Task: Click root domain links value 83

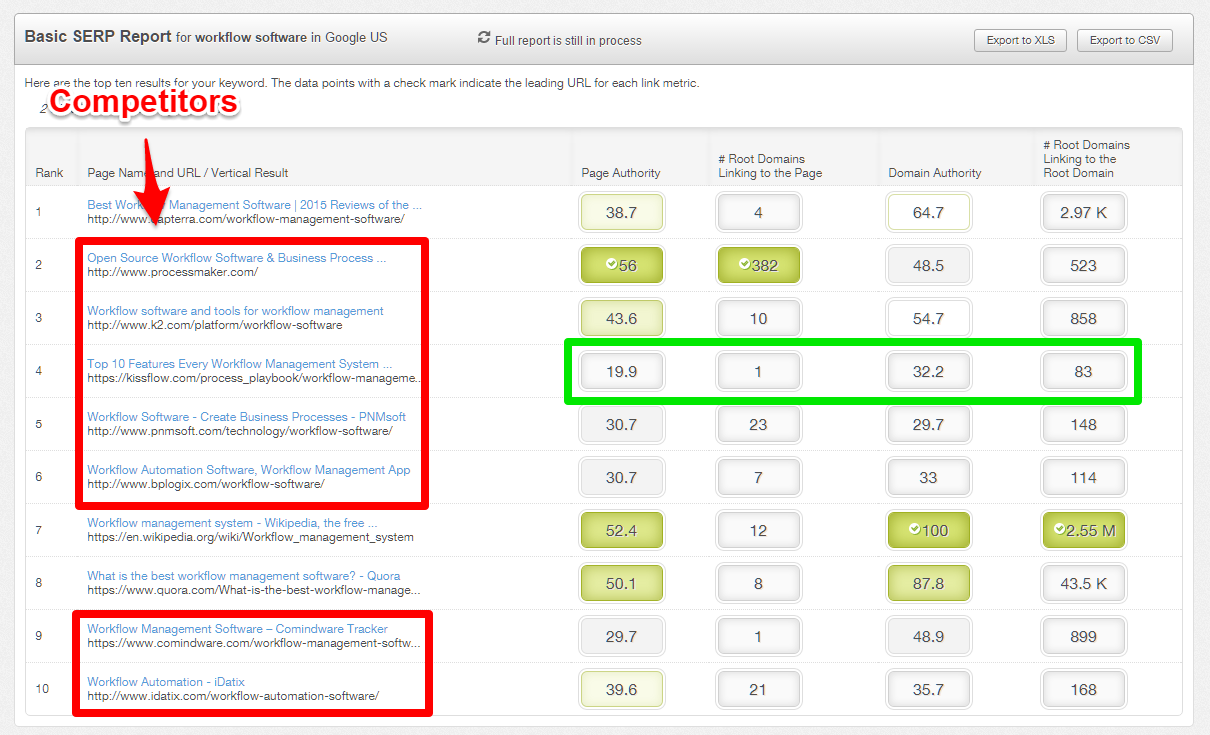Action: point(1083,372)
